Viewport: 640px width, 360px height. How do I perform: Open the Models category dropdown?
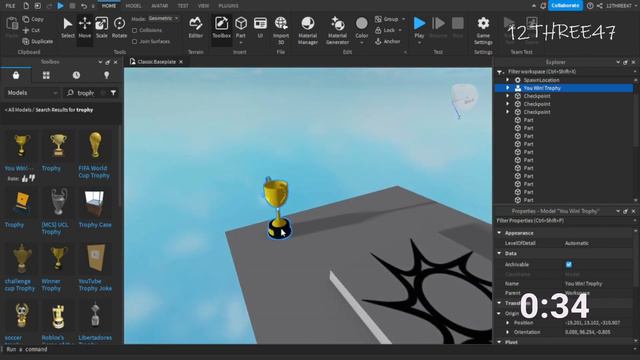[32, 93]
